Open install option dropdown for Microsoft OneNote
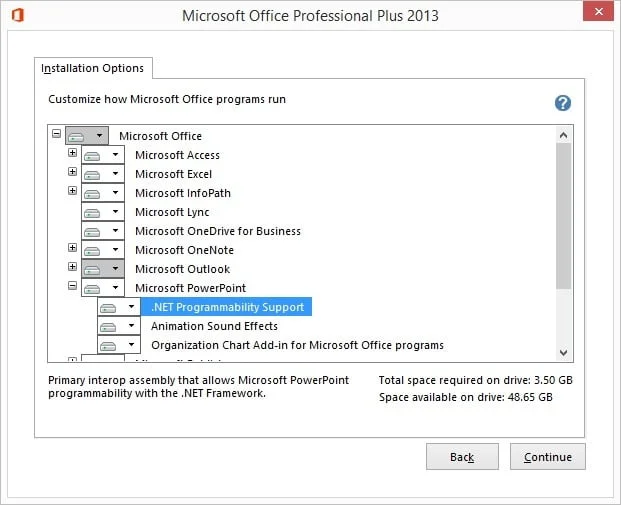Screen dimensions: 621x505 tap(103, 250)
